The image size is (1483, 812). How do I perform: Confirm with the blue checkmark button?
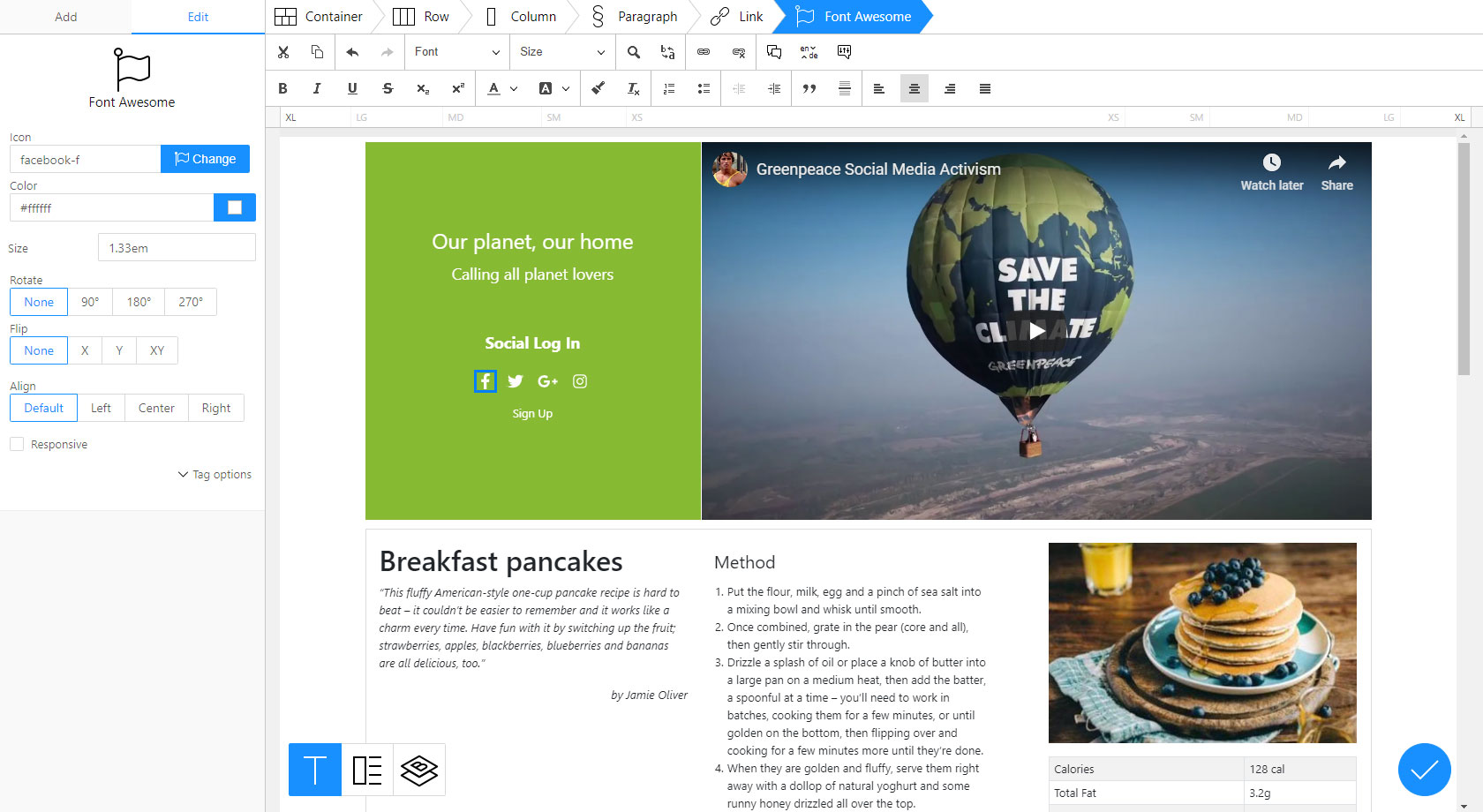pos(1425,770)
